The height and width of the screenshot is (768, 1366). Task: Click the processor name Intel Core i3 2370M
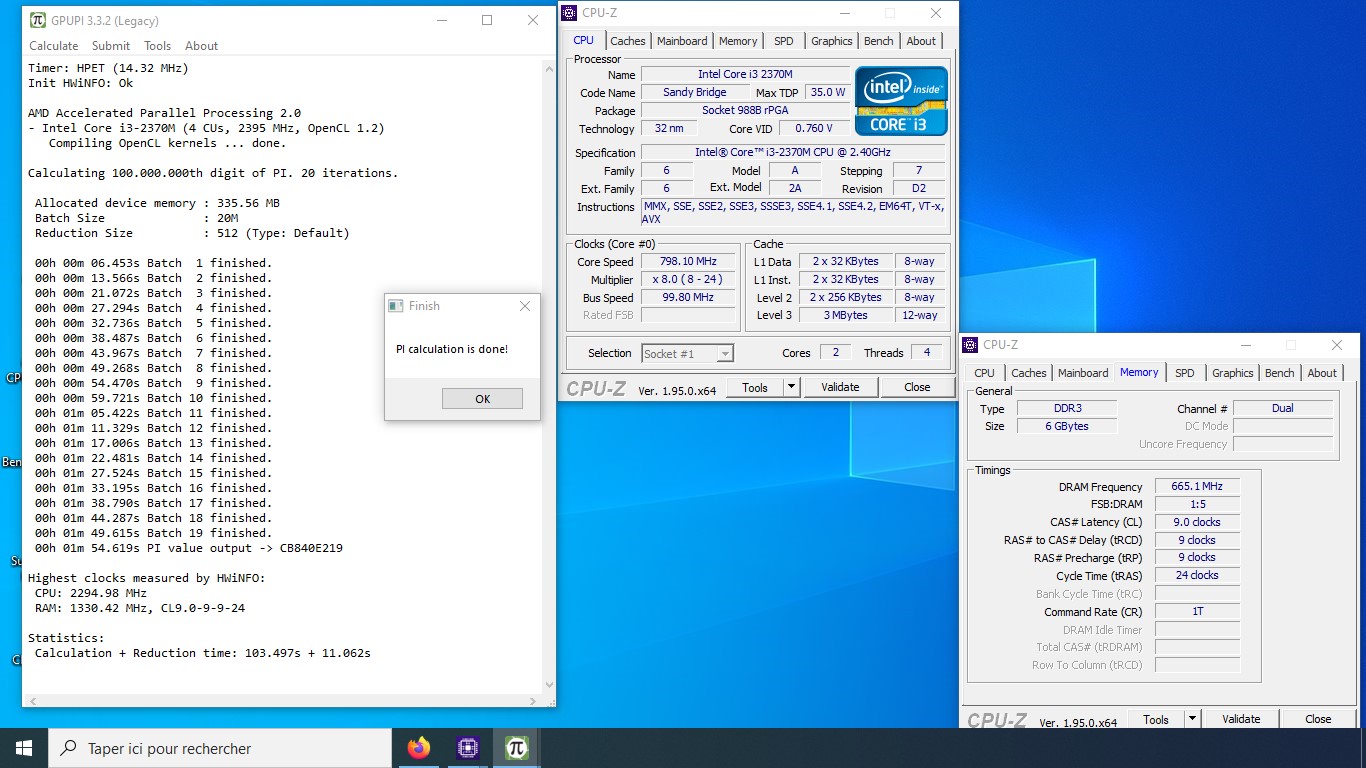point(745,74)
